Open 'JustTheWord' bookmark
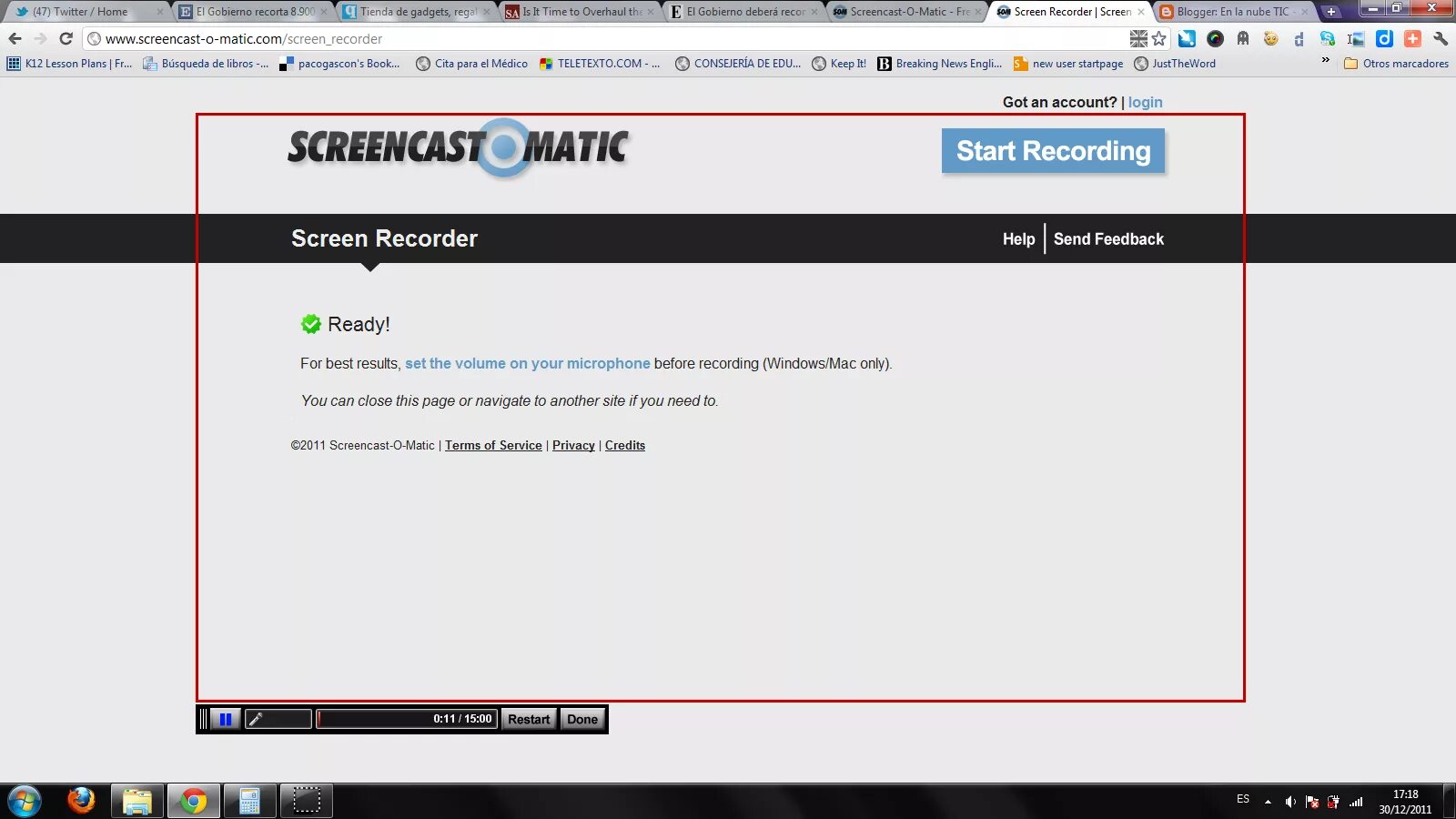The height and width of the screenshot is (819, 1456). [x=1175, y=64]
